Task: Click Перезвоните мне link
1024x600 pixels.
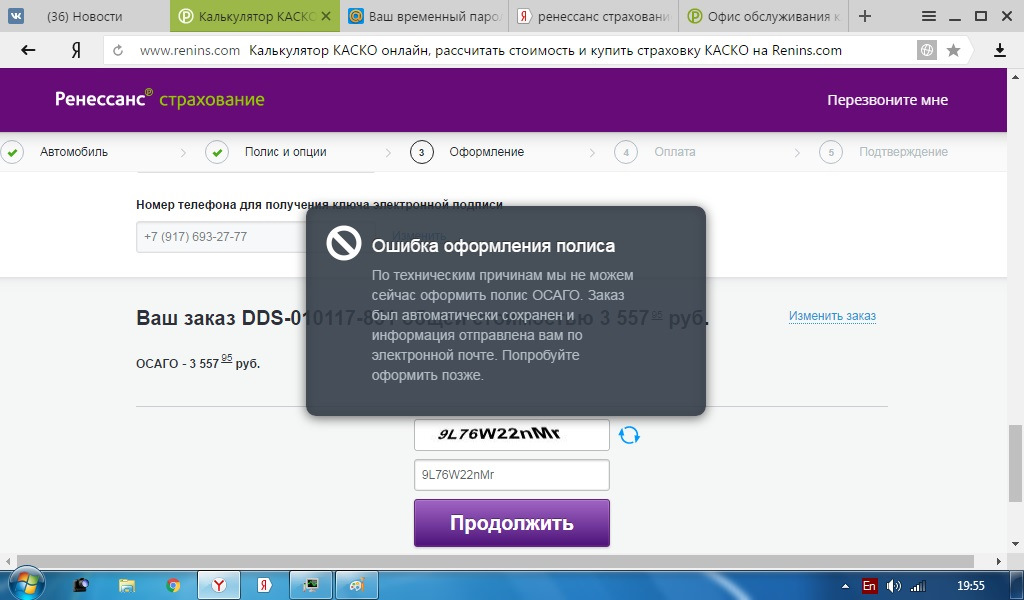Action: 887,100
